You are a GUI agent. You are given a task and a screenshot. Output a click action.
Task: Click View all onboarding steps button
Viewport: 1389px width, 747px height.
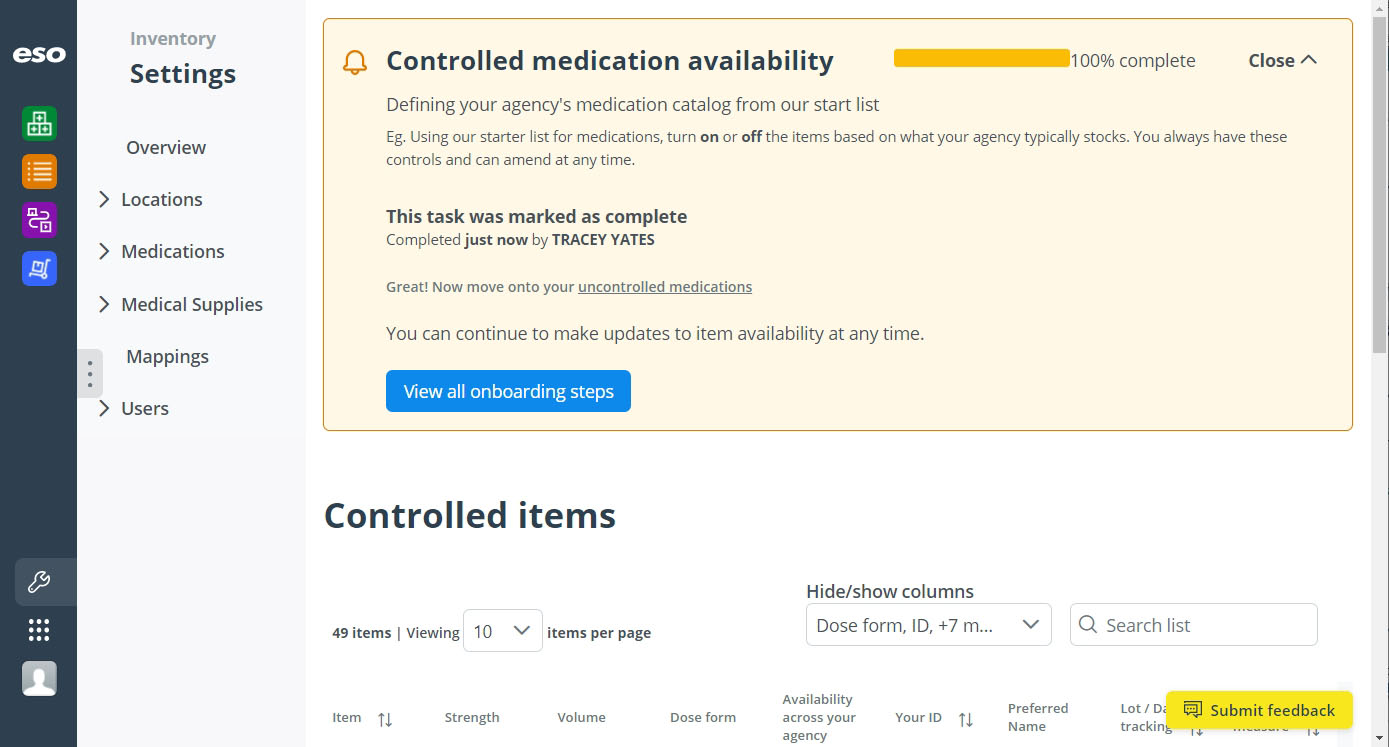508,391
